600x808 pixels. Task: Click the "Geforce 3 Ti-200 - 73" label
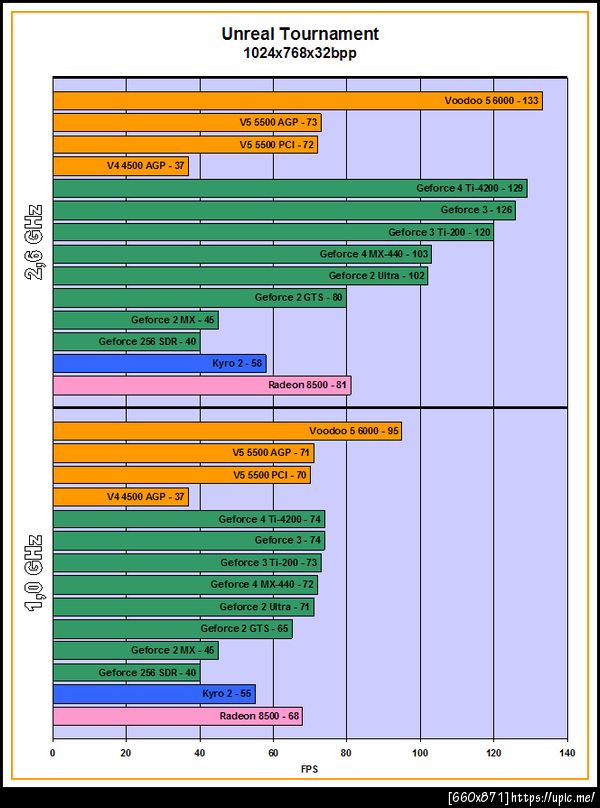pos(269,563)
